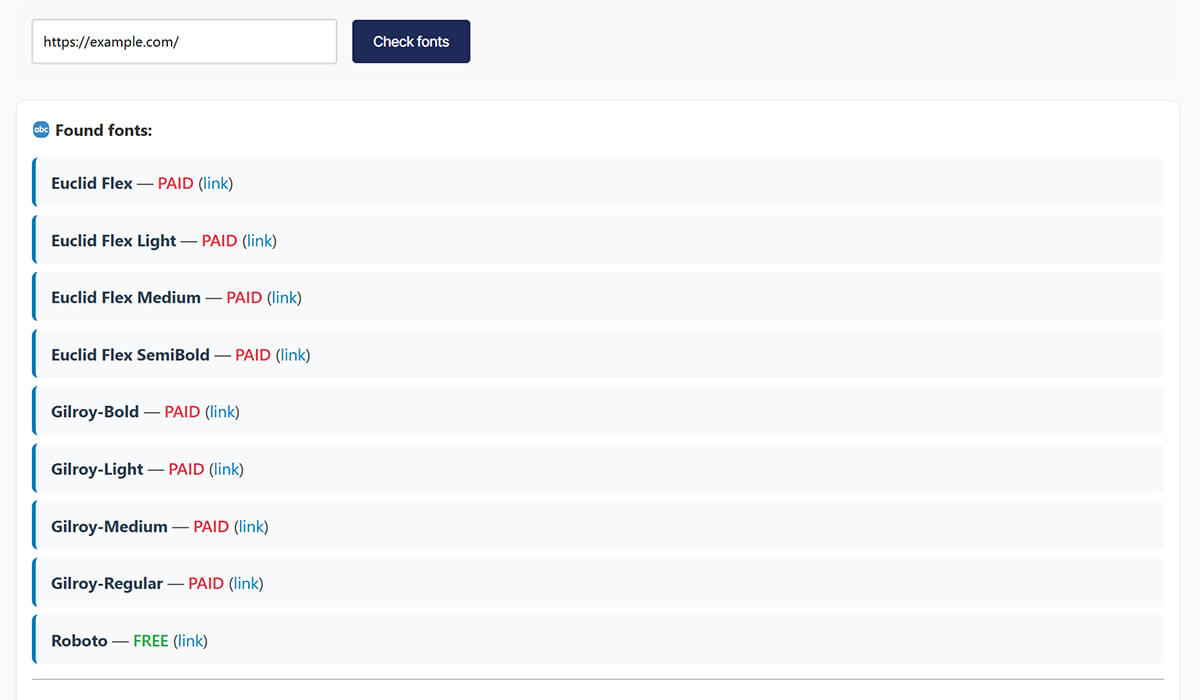Follow the Euclid Flex Medium link
Image resolution: width=1200 pixels, height=700 pixels.
tap(284, 297)
